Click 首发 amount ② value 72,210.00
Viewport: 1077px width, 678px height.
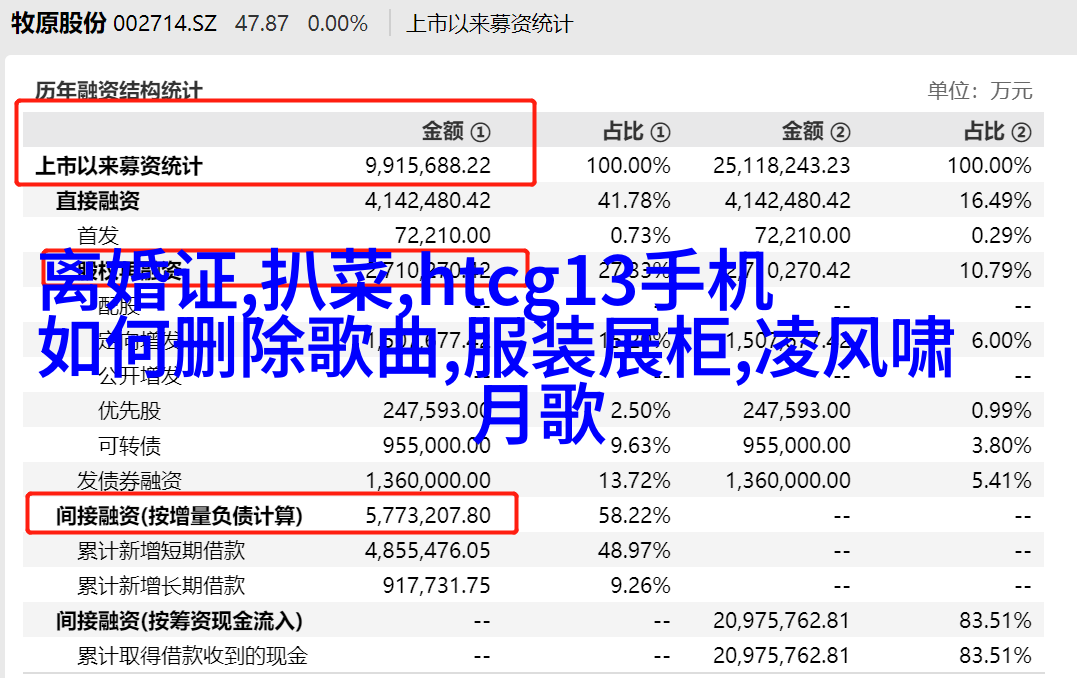tap(802, 236)
